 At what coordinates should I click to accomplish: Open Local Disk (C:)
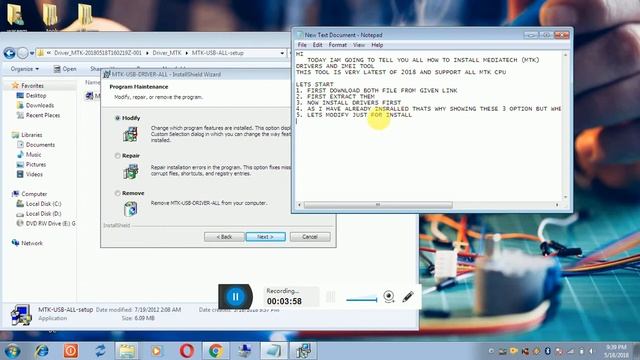tap(43, 204)
